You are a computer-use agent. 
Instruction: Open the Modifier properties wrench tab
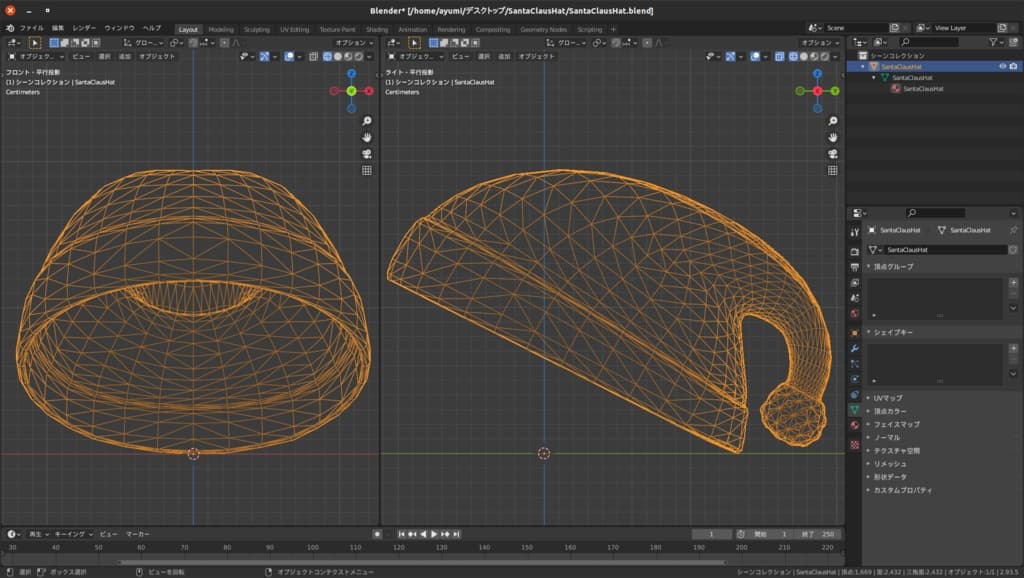coord(855,348)
